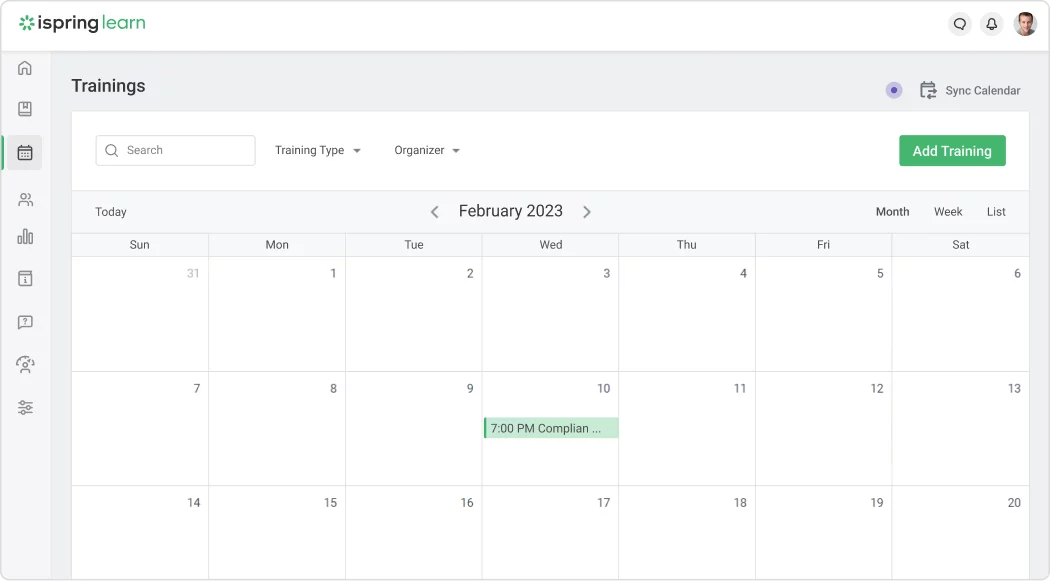Open the notifications bell icon
Screen dimensions: 1051x581
pyautogui.click(x=991, y=24)
